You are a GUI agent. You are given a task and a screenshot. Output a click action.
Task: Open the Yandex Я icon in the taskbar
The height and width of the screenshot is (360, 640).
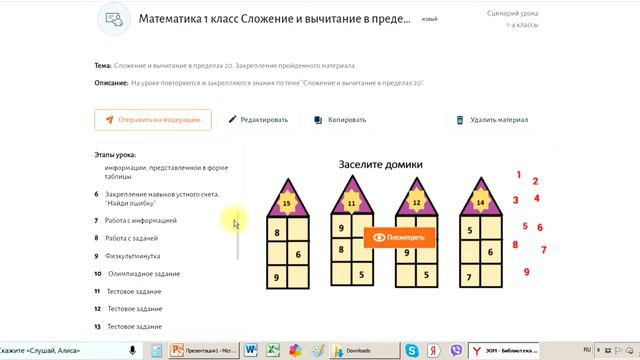433,351
